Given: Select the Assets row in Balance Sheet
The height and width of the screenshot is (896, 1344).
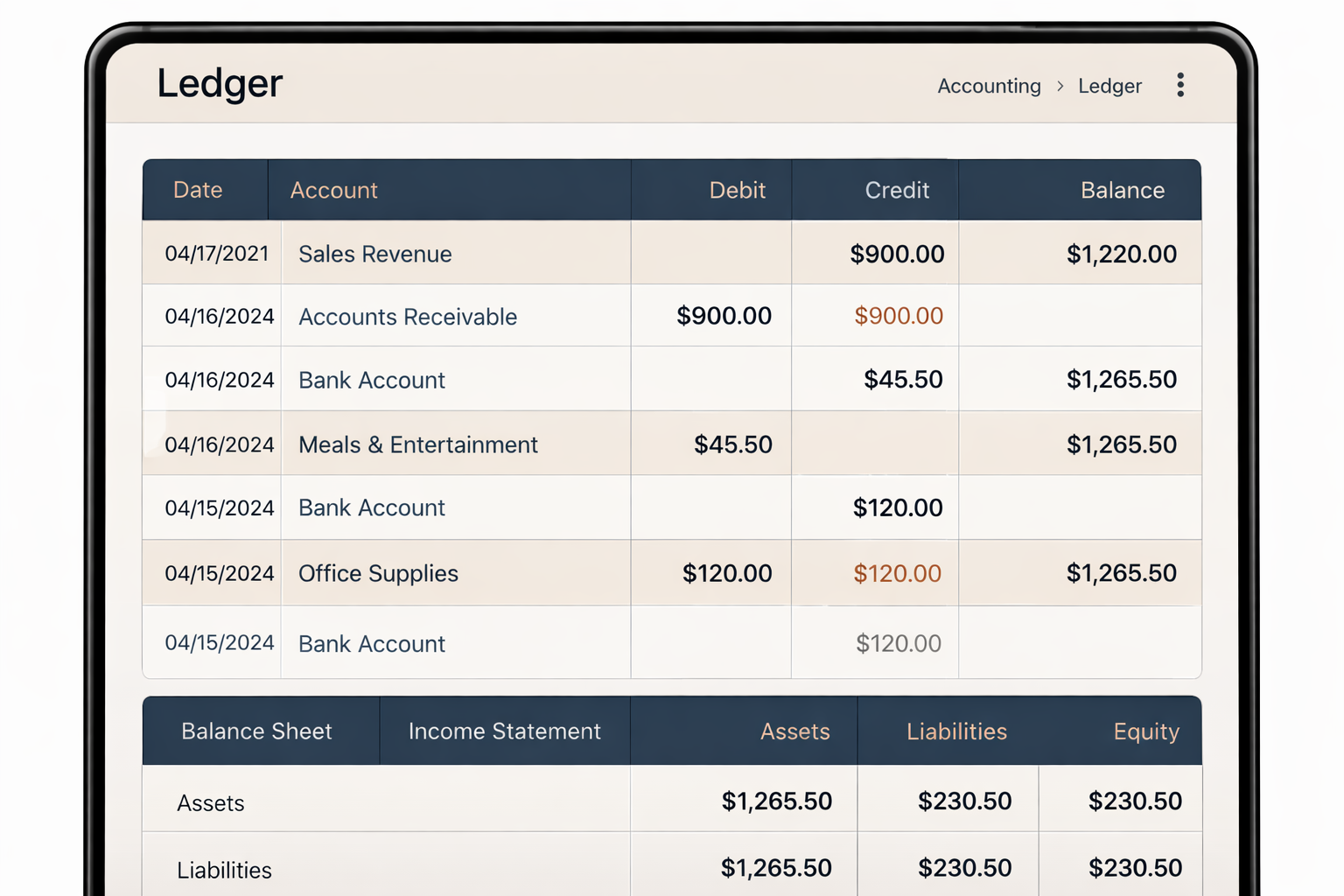Looking at the screenshot, I should [x=210, y=802].
